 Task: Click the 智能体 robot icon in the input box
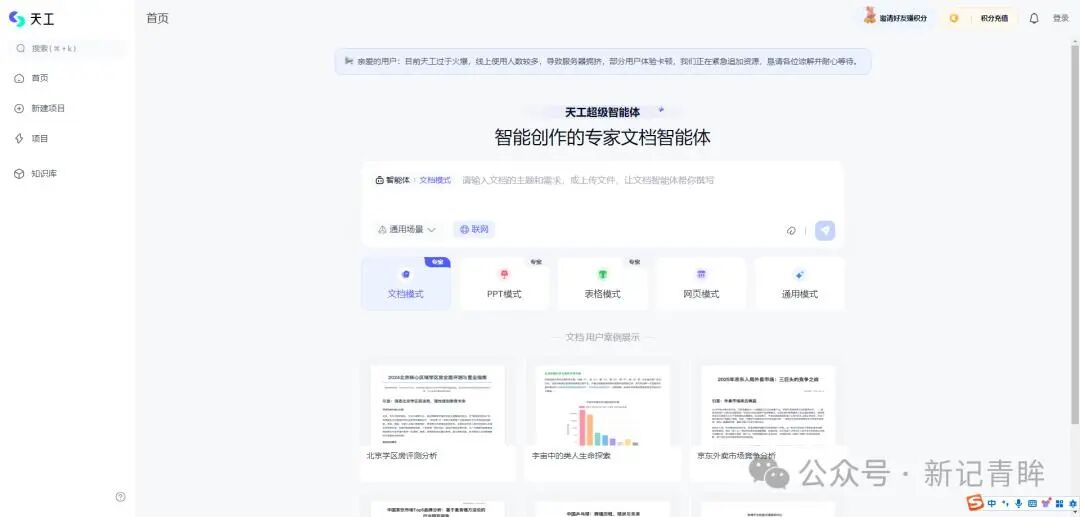[380, 180]
